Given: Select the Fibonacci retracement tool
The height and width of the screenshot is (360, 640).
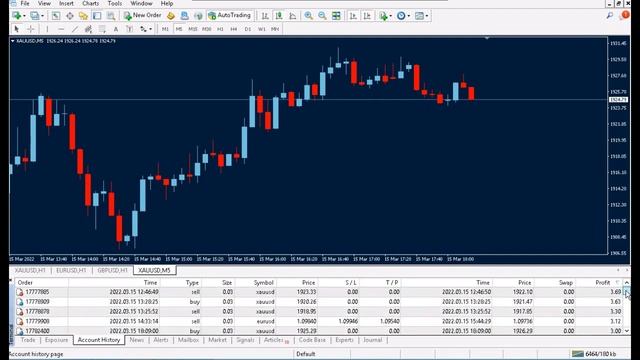Looking at the screenshot, I should click(x=102, y=29).
